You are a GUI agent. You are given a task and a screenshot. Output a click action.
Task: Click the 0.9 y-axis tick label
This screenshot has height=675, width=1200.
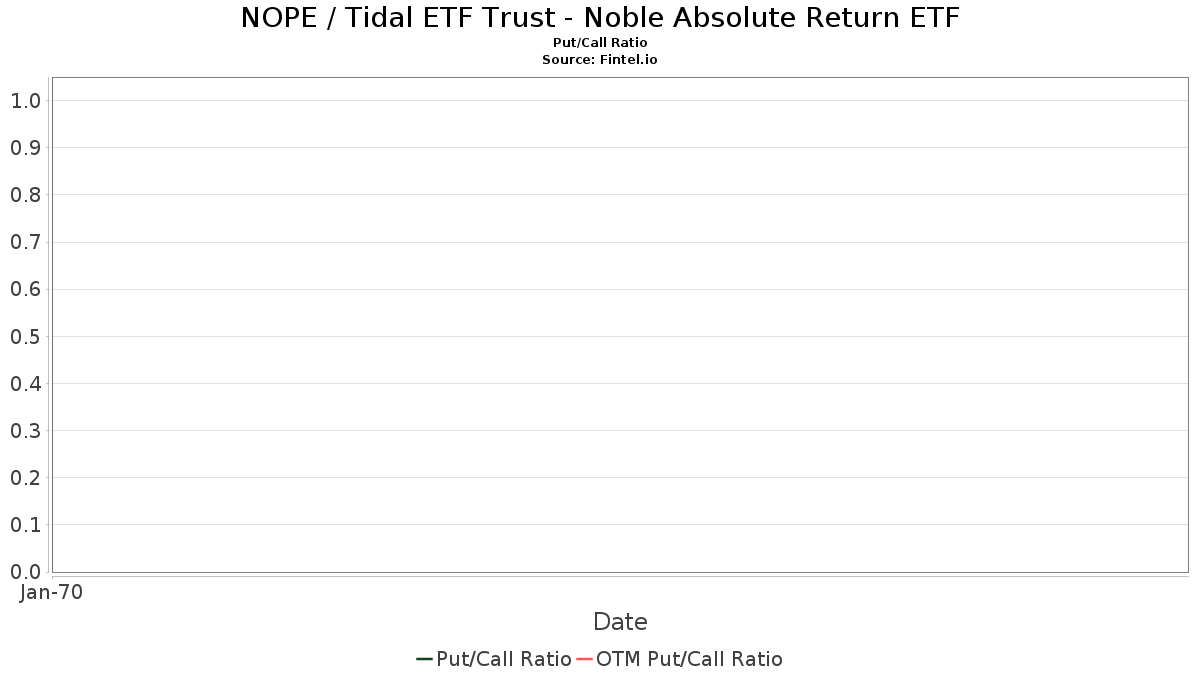pyautogui.click(x=25, y=148)
